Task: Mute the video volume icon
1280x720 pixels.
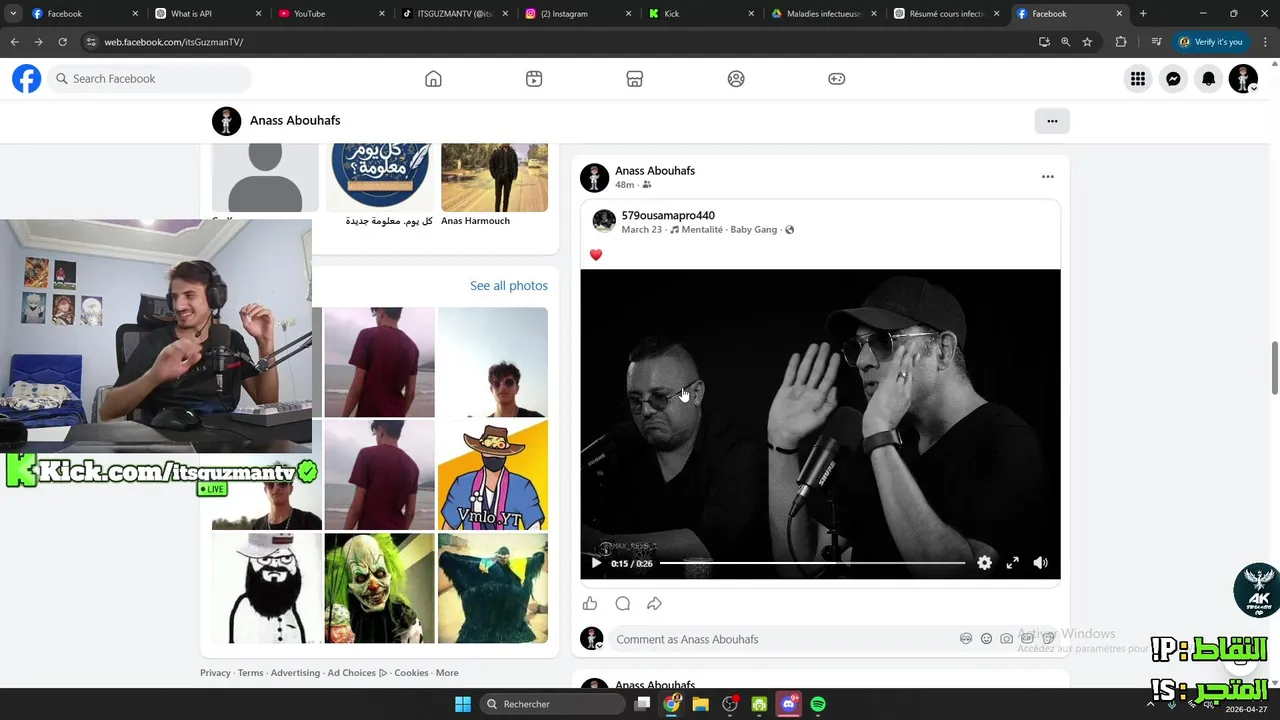Action: (1041, 563)
